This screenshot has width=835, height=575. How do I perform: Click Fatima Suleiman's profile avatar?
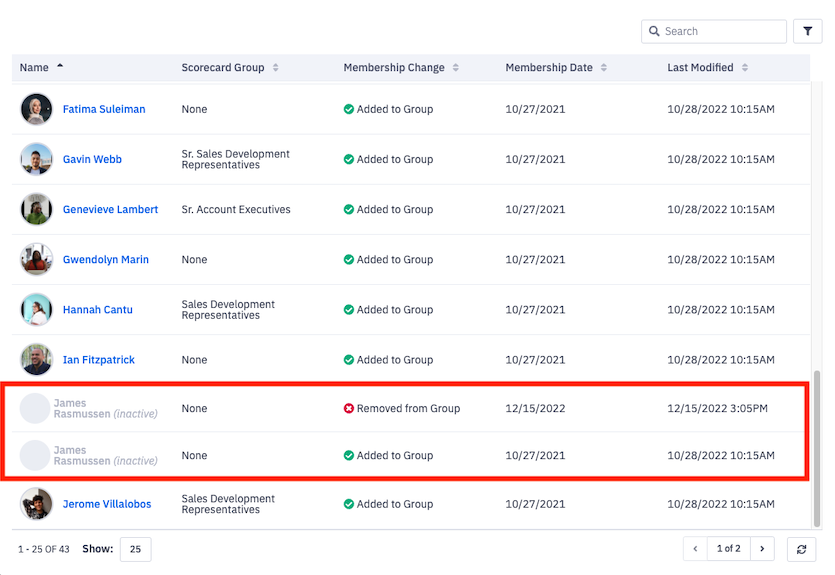[x=36, y=109]
